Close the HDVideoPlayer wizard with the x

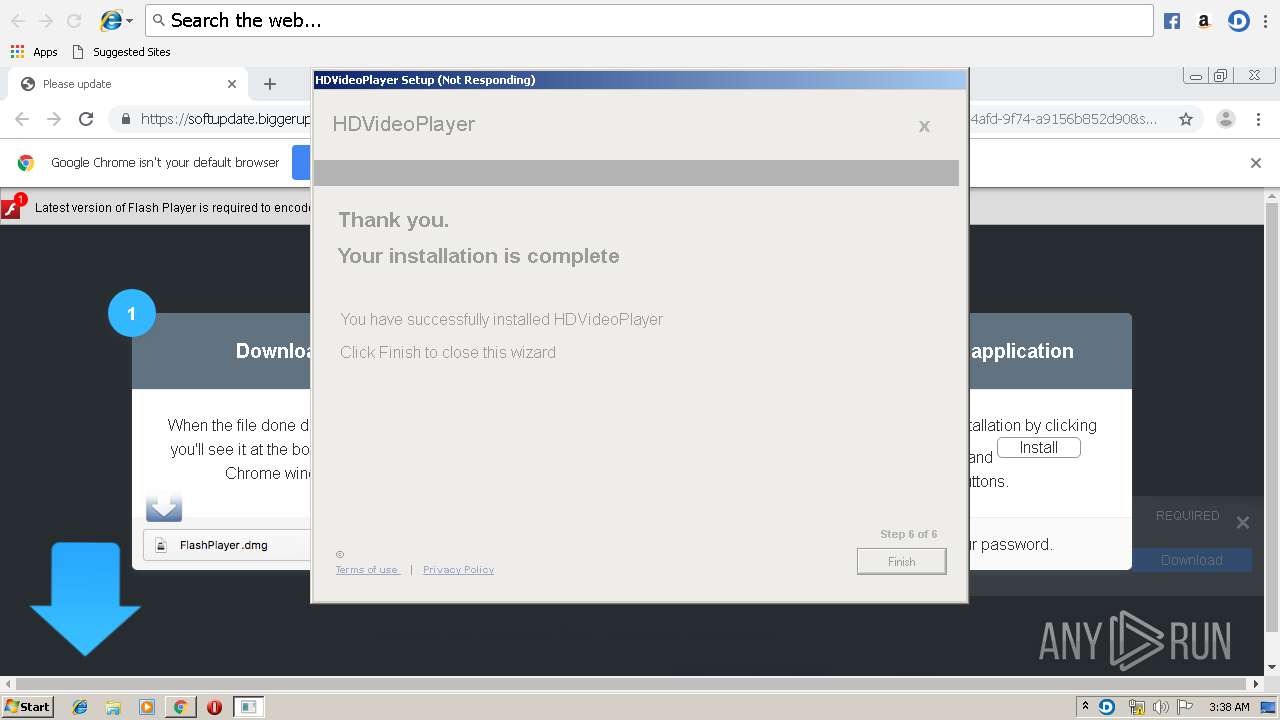pos(924,126)
